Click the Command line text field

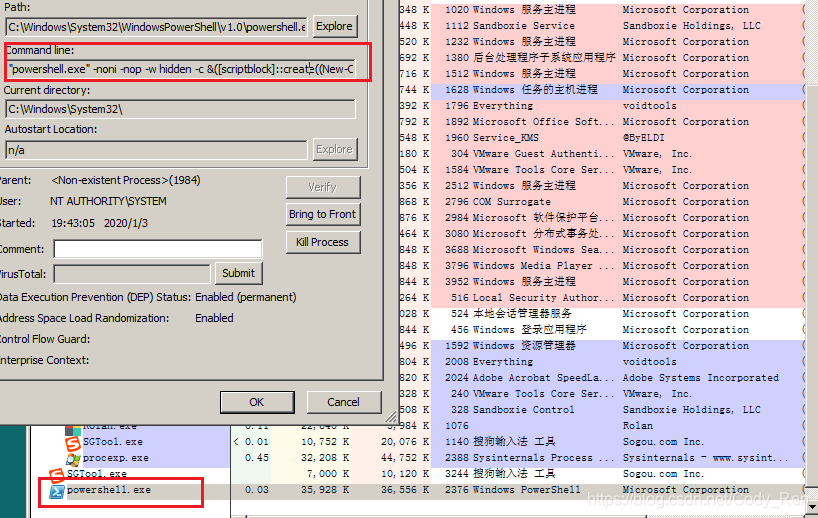181,69
